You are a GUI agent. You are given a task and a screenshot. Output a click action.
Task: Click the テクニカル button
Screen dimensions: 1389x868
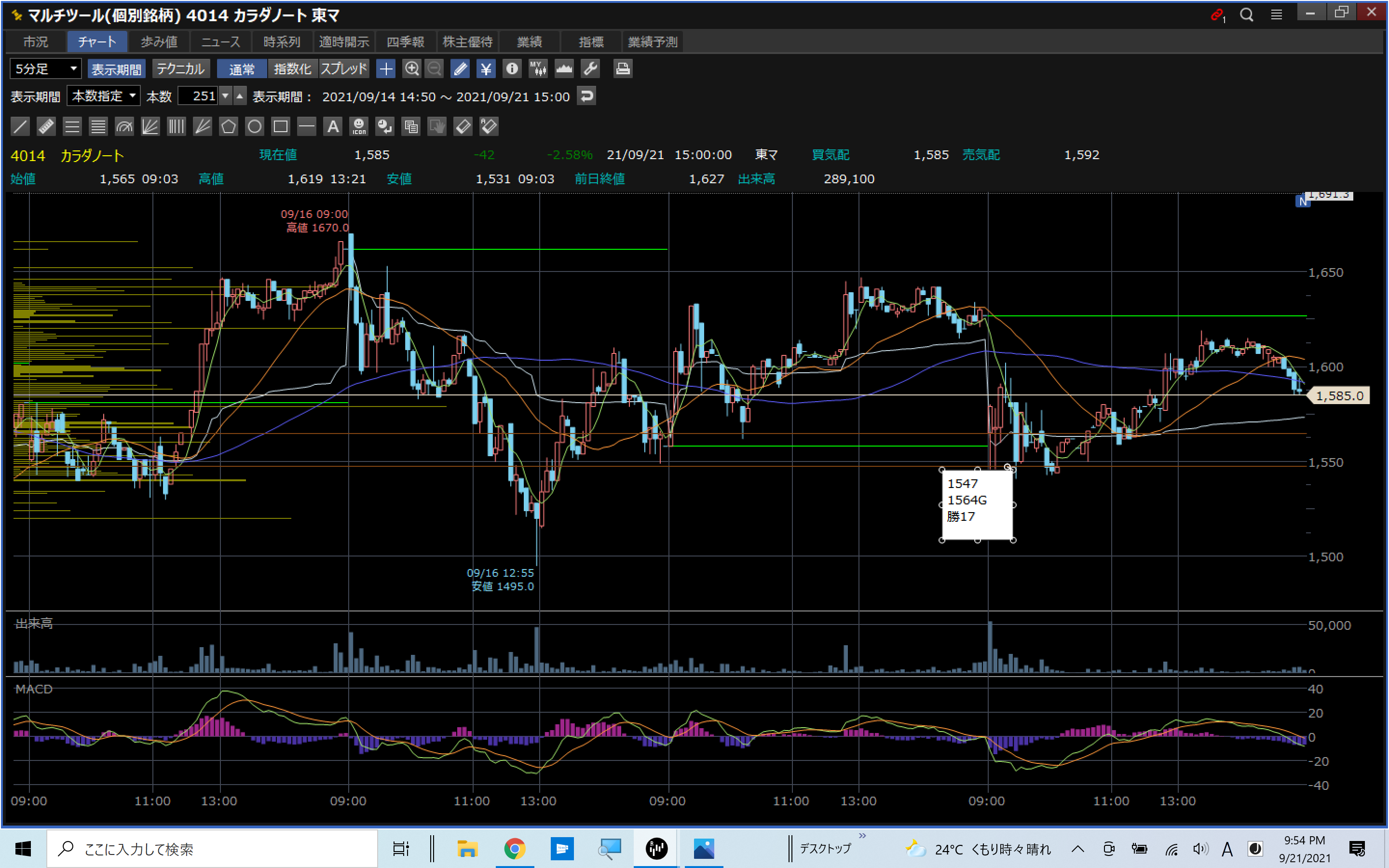pos(180,69)
